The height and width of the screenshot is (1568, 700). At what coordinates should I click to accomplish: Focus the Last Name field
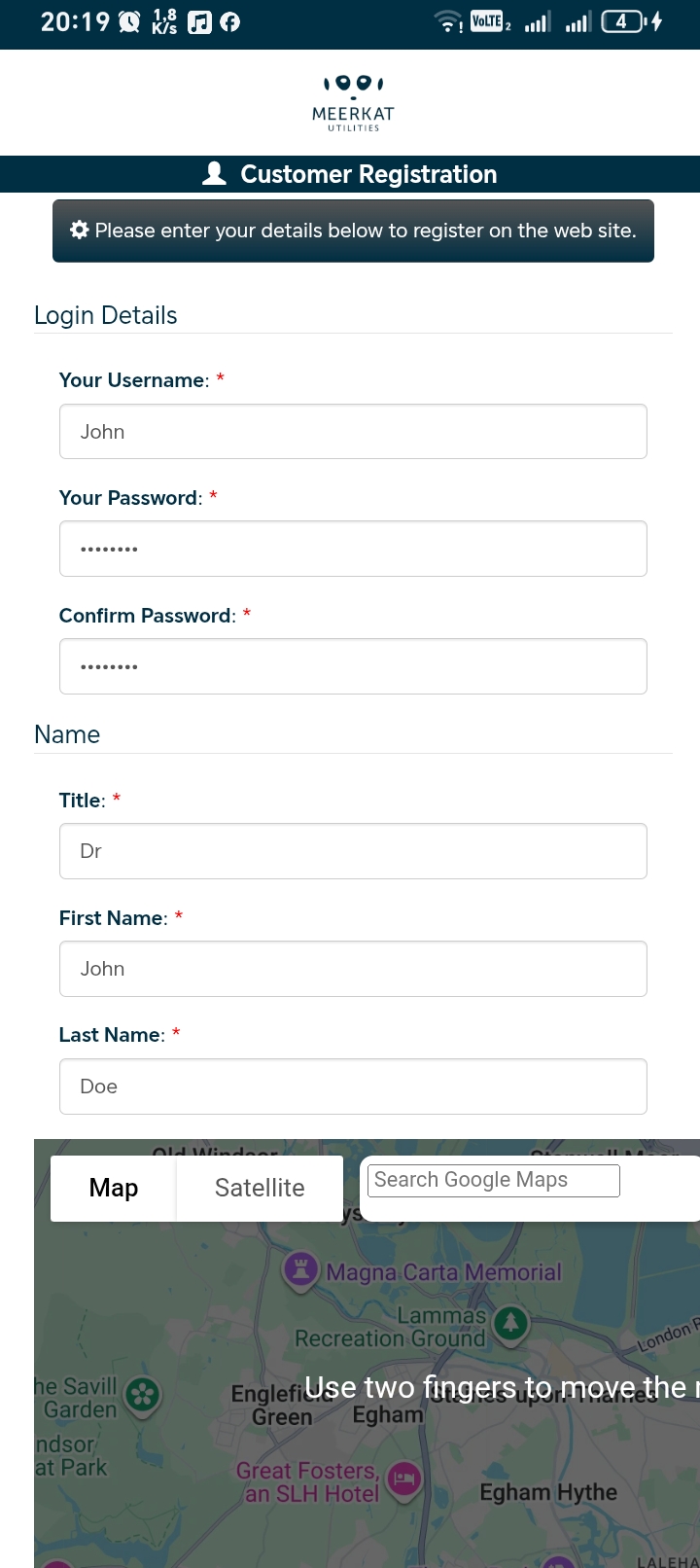(x=353, y=1087)
